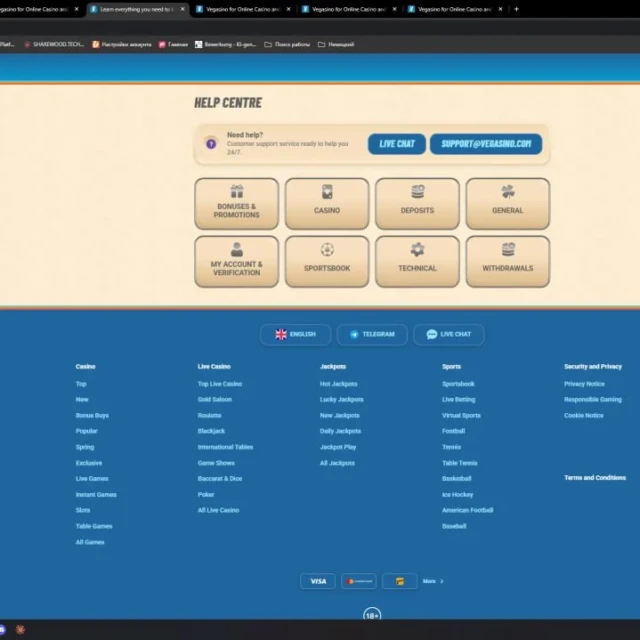Open the Lucky Jackpots link
The width and height of the screenshot is (640, 640).
point(342,400)
